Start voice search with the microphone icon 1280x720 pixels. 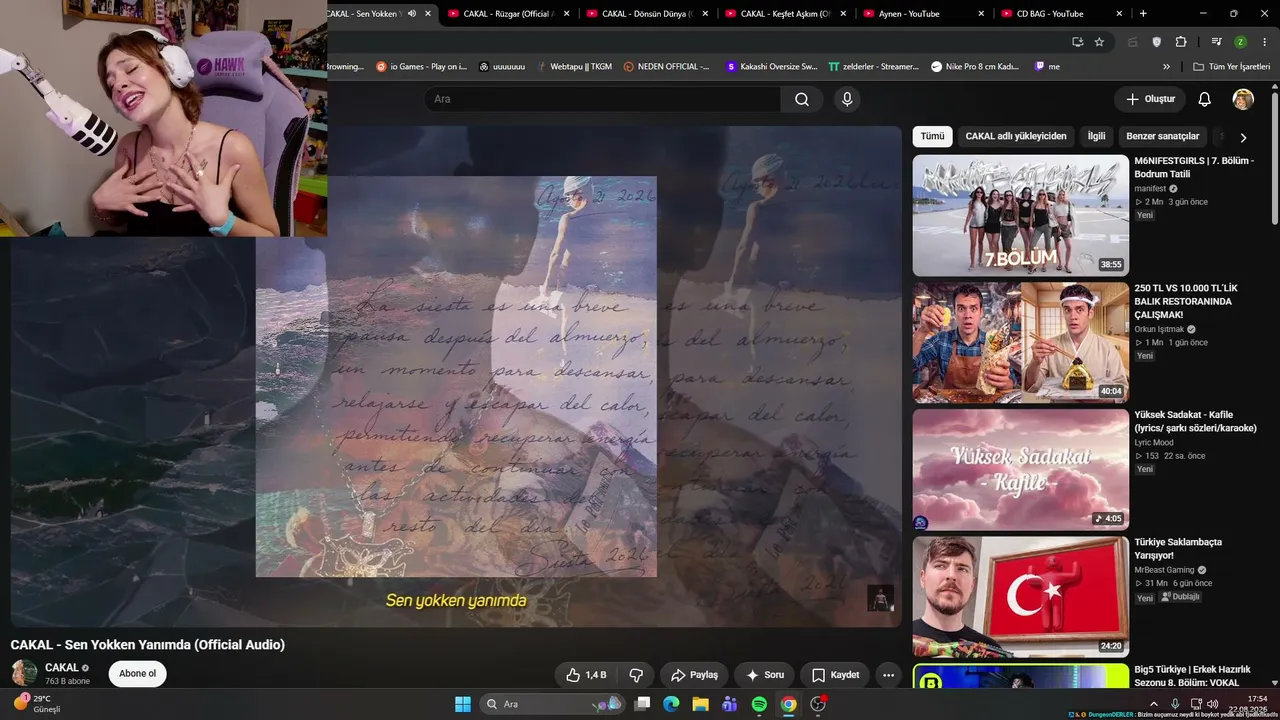point(847,99)
